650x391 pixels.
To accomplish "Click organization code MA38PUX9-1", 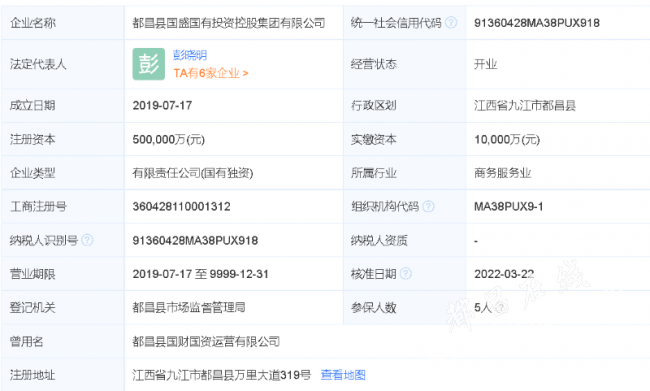I will click(x=509, y=206).
